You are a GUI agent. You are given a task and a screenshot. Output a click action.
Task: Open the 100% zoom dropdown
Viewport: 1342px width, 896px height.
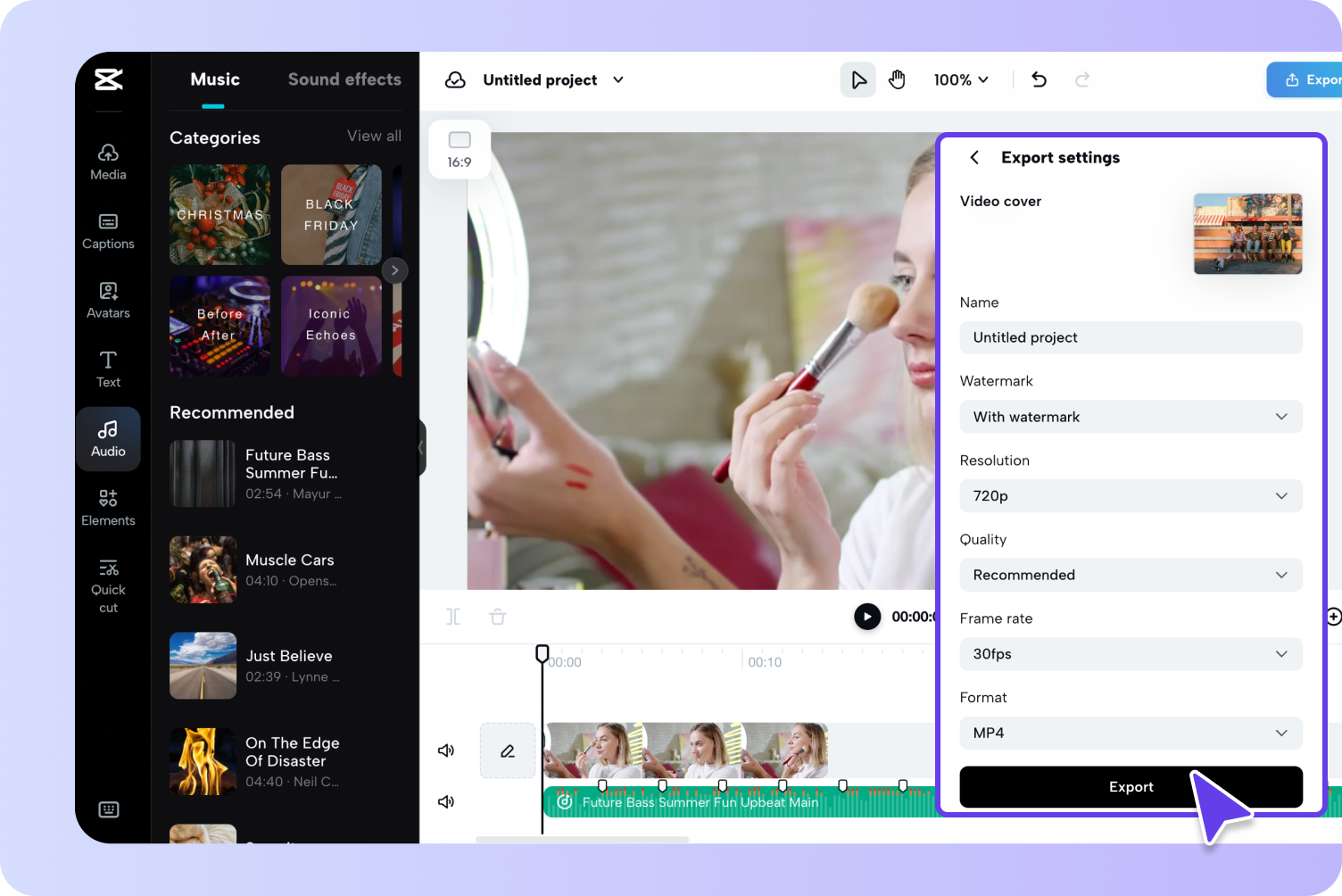pyautogui.click(x=961, y=80)
